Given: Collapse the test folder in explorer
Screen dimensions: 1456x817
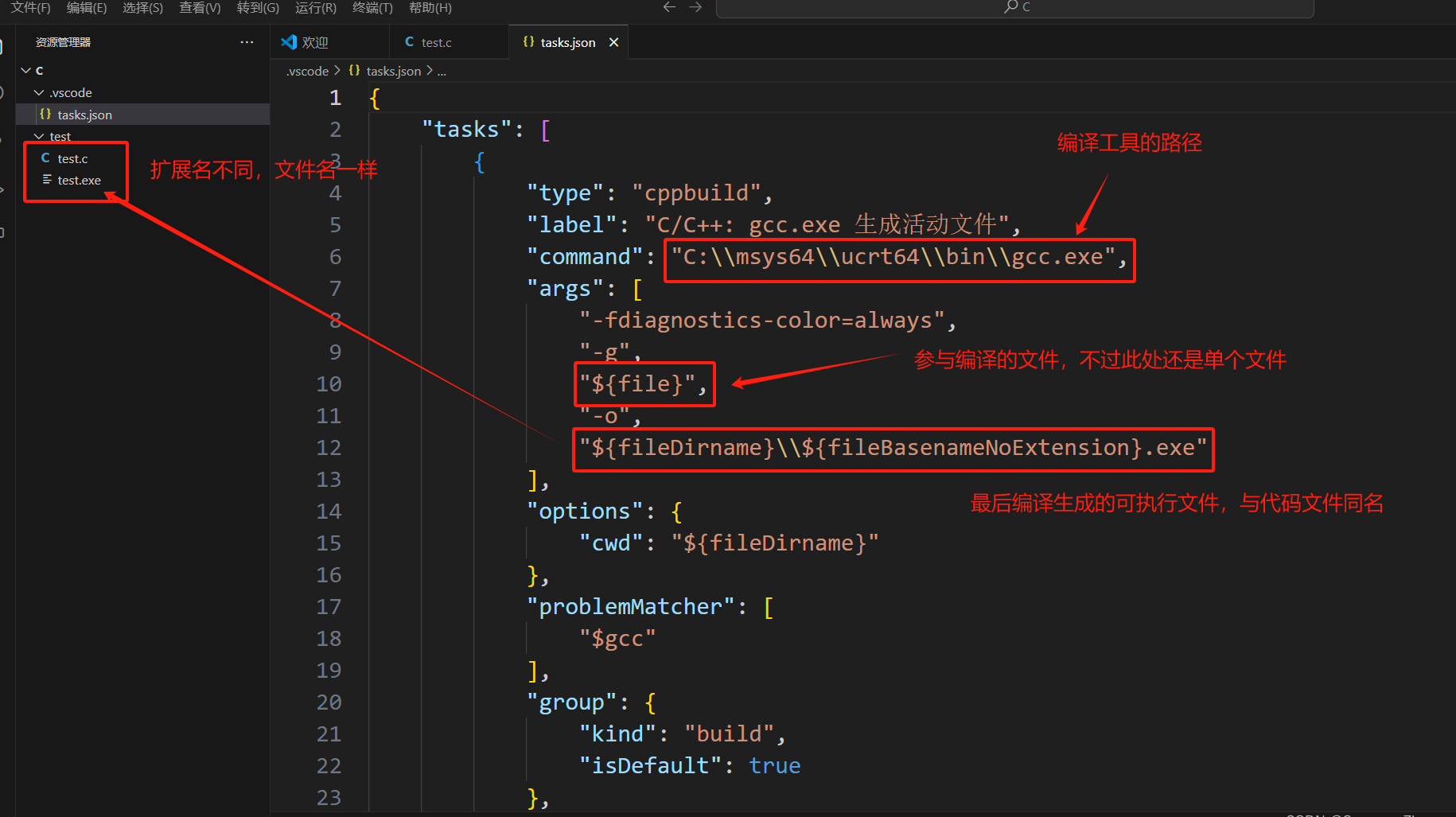Looking at the screenshot, I should (39, 136).
